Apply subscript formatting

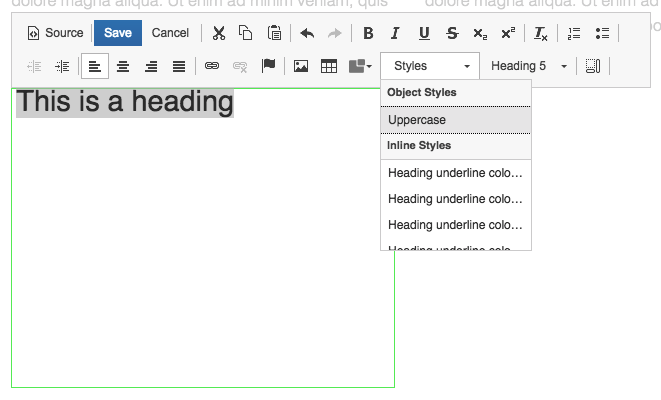[480, 33]
